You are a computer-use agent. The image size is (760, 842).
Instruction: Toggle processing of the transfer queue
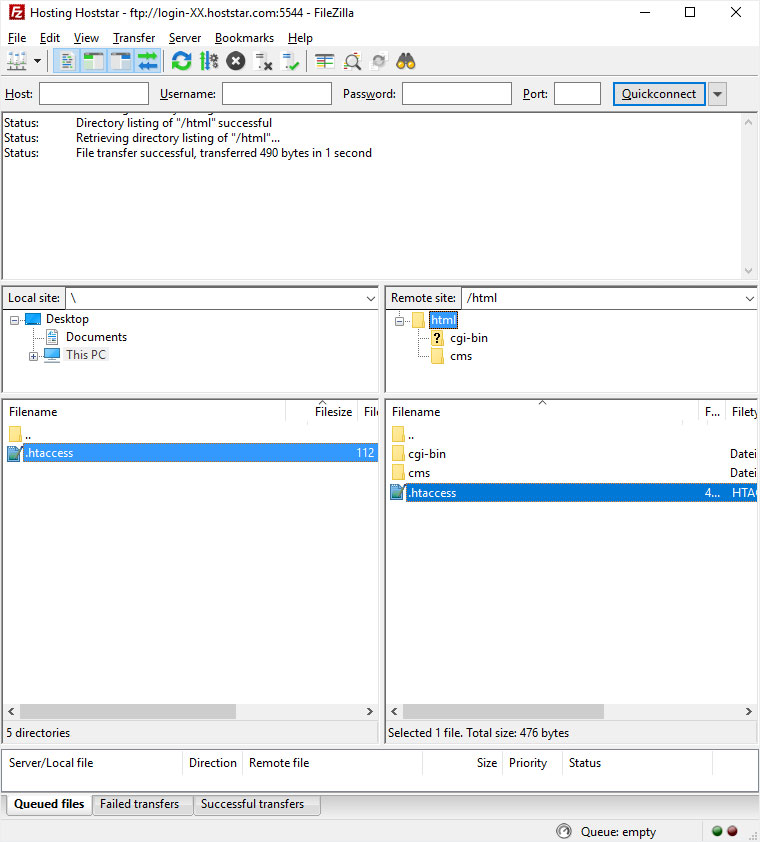click(x=208, y=61)
